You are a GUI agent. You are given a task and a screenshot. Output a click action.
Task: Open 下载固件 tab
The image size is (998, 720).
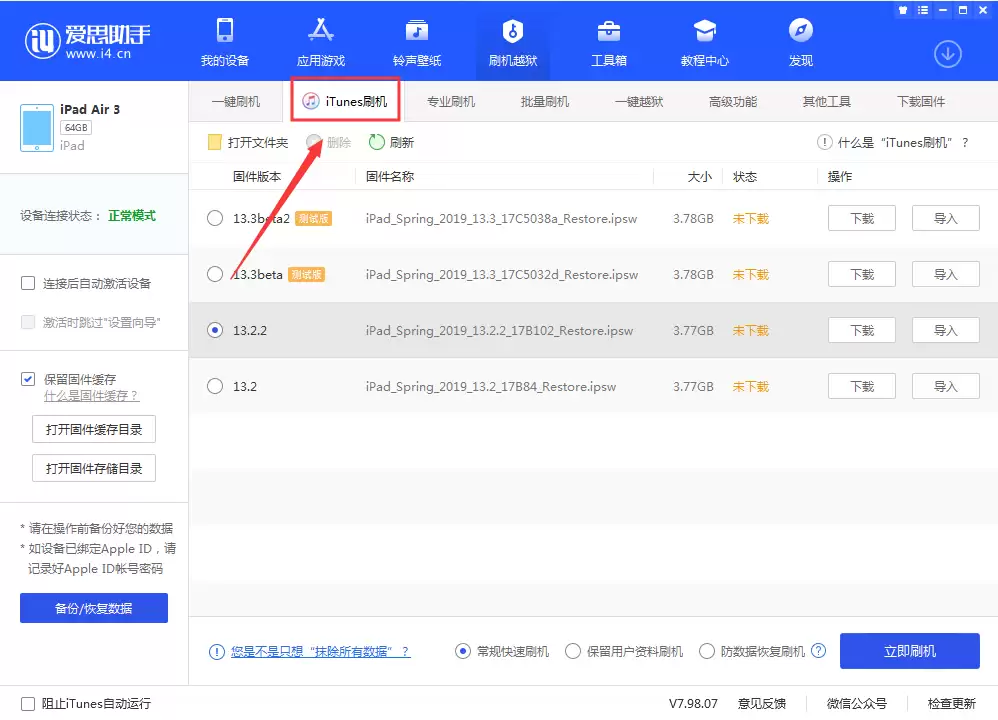coord(920,102)
